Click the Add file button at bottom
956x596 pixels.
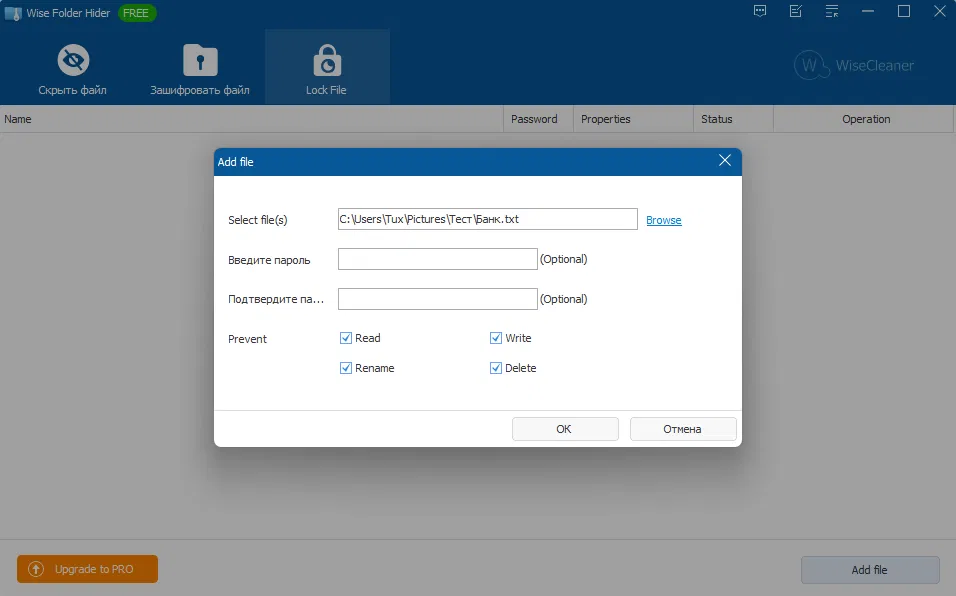pyautogui.click(x=870, y=570)
